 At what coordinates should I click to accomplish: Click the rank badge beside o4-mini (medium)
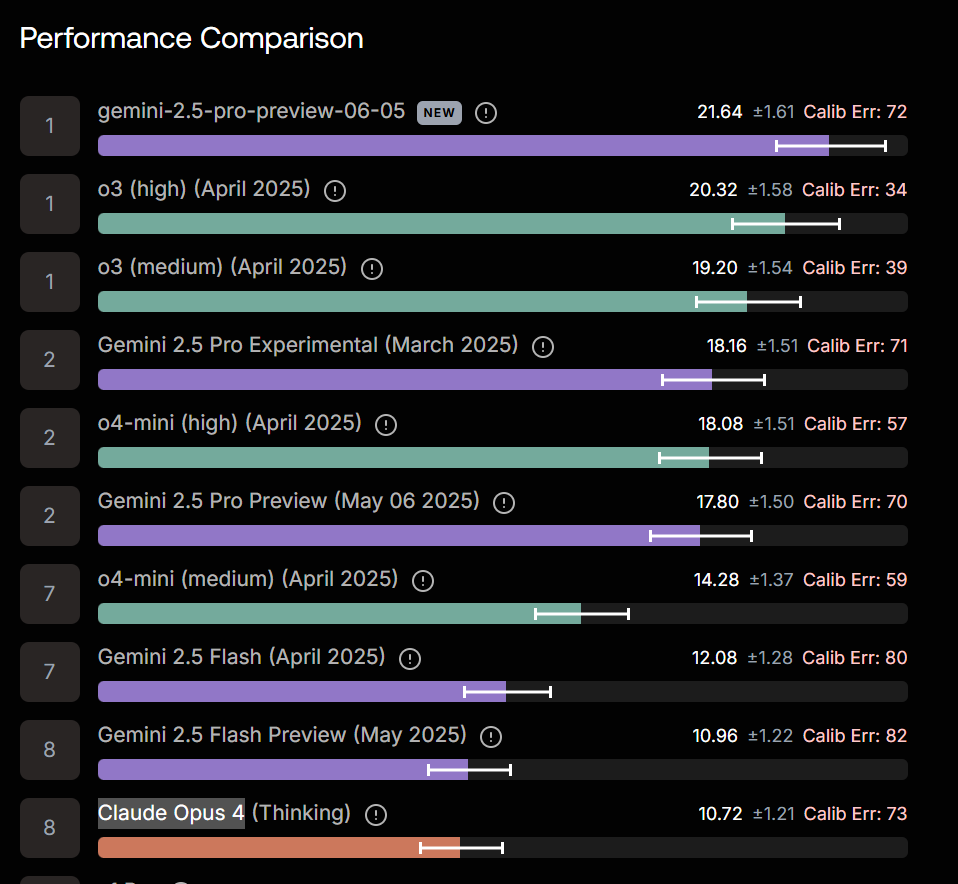pos(49,594)
